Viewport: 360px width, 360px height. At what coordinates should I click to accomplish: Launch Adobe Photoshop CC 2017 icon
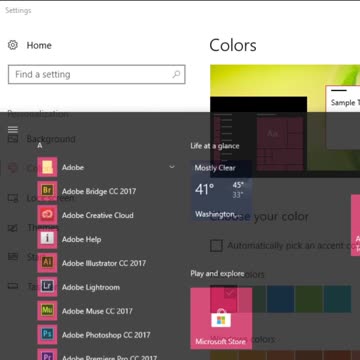coord(47,335)
